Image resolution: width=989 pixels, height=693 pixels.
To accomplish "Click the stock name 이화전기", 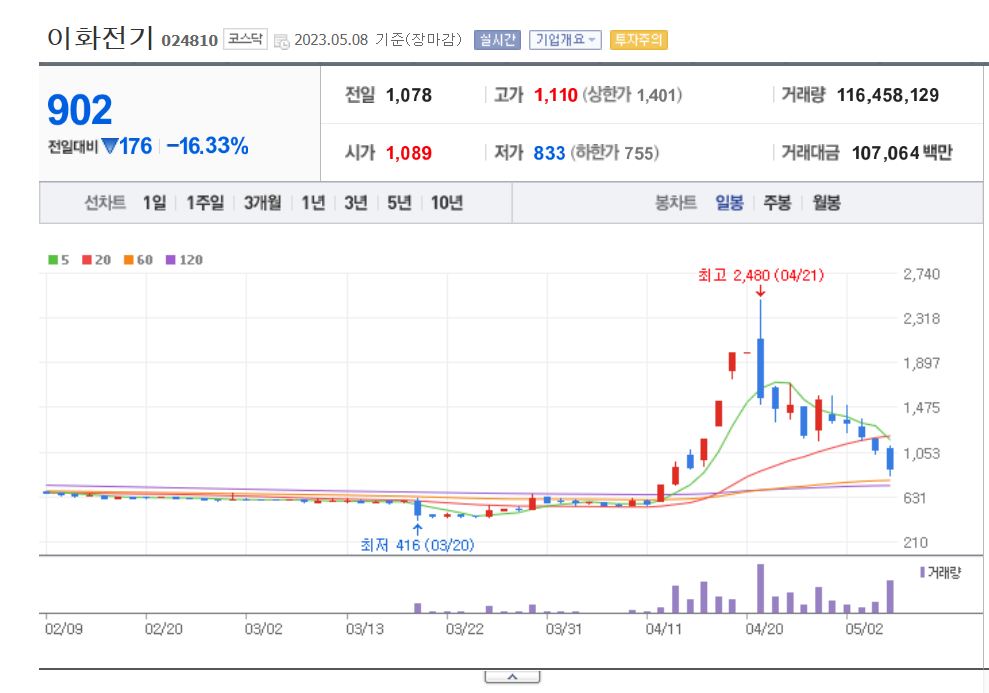I will click(x=100, y=38).
